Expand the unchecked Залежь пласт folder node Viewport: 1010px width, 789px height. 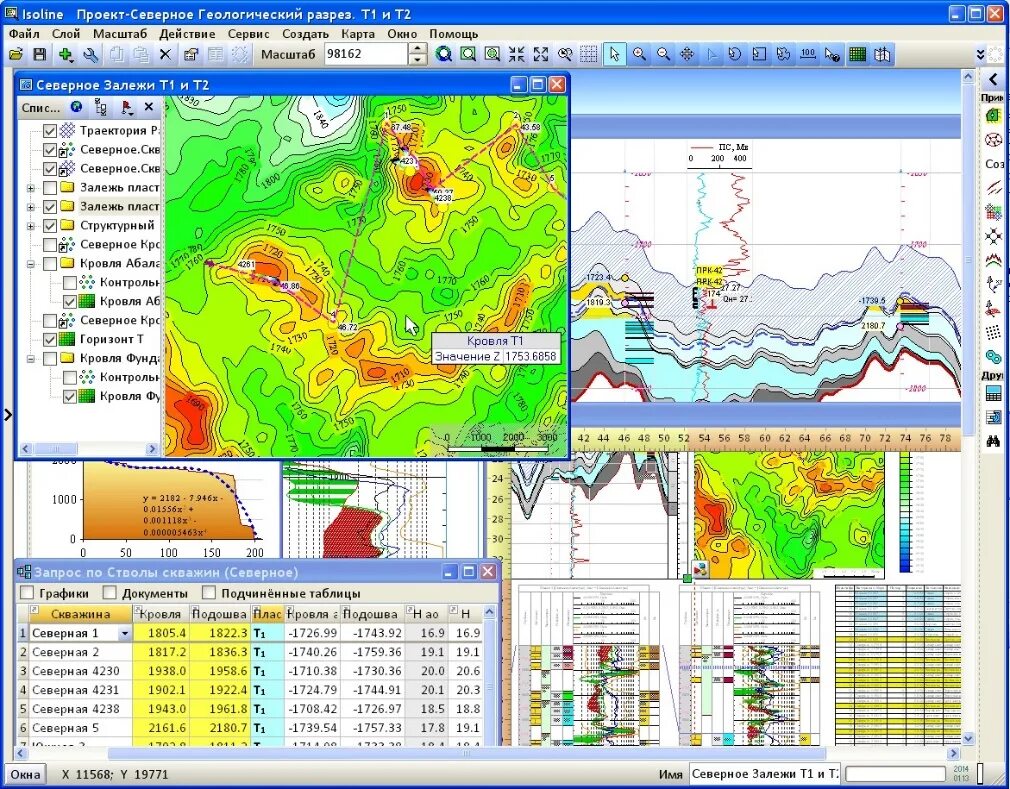[30, 188]
